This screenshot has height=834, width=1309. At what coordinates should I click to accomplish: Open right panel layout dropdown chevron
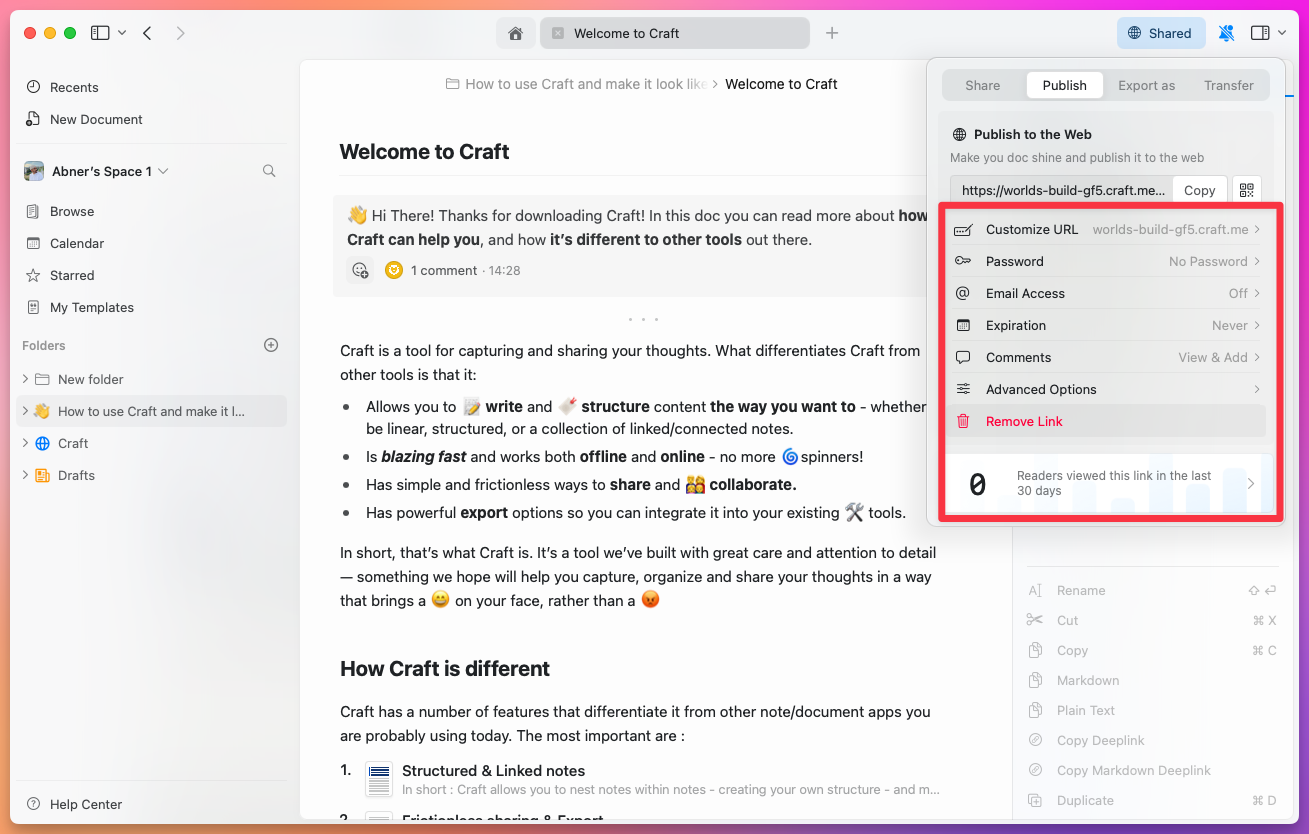click(x=1282, y=33)
